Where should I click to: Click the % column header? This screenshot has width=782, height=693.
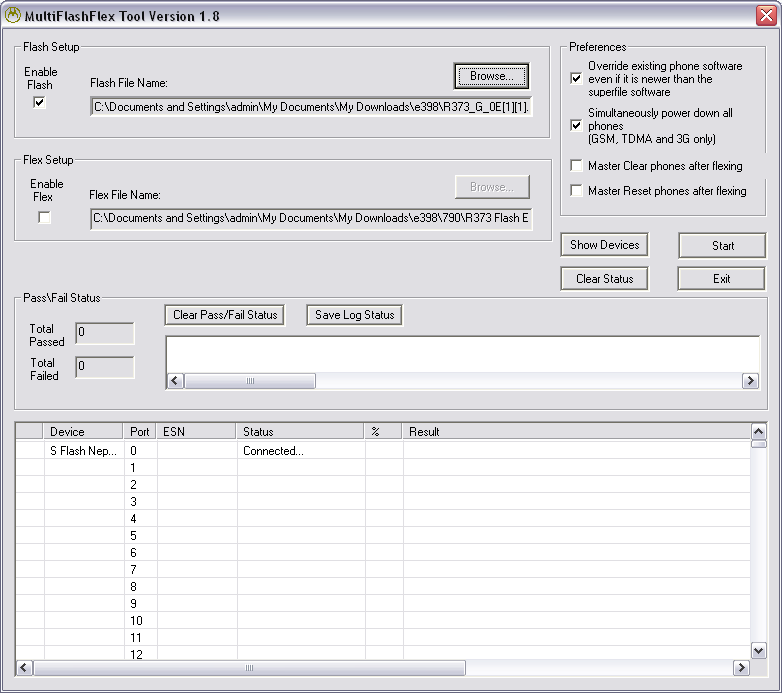[383, 432]
